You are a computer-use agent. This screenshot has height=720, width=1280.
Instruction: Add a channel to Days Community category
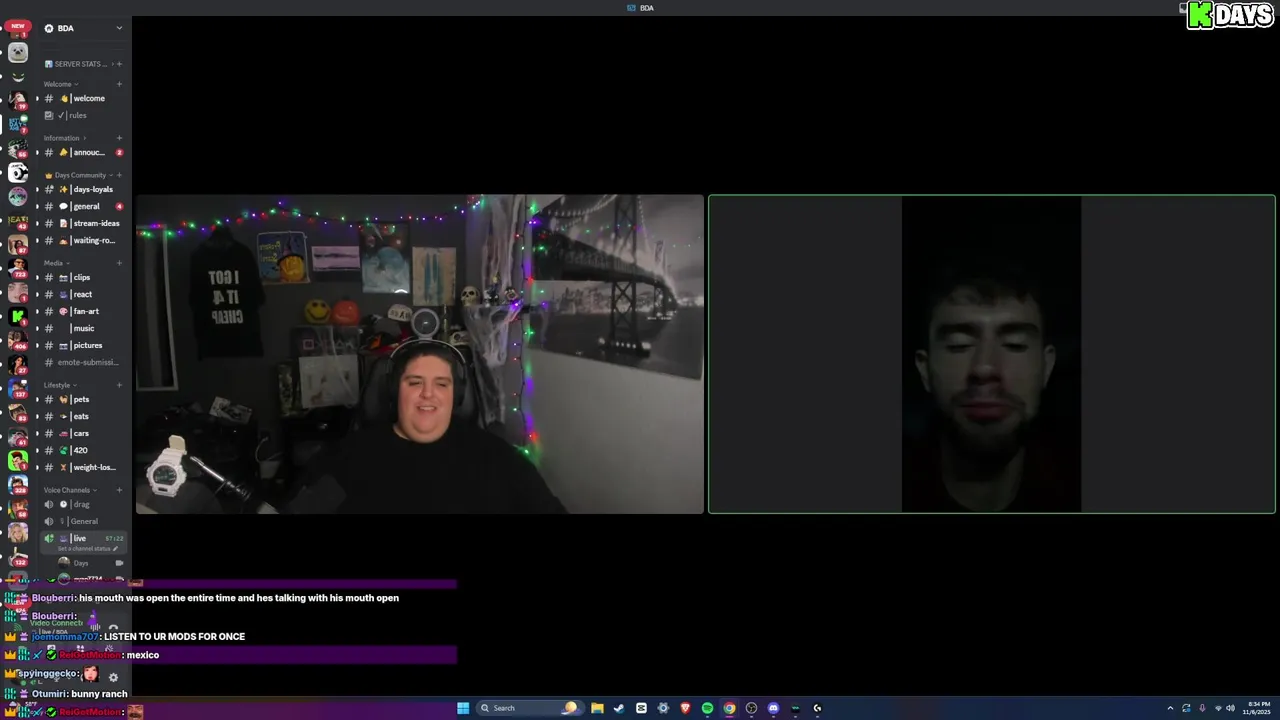119,175
